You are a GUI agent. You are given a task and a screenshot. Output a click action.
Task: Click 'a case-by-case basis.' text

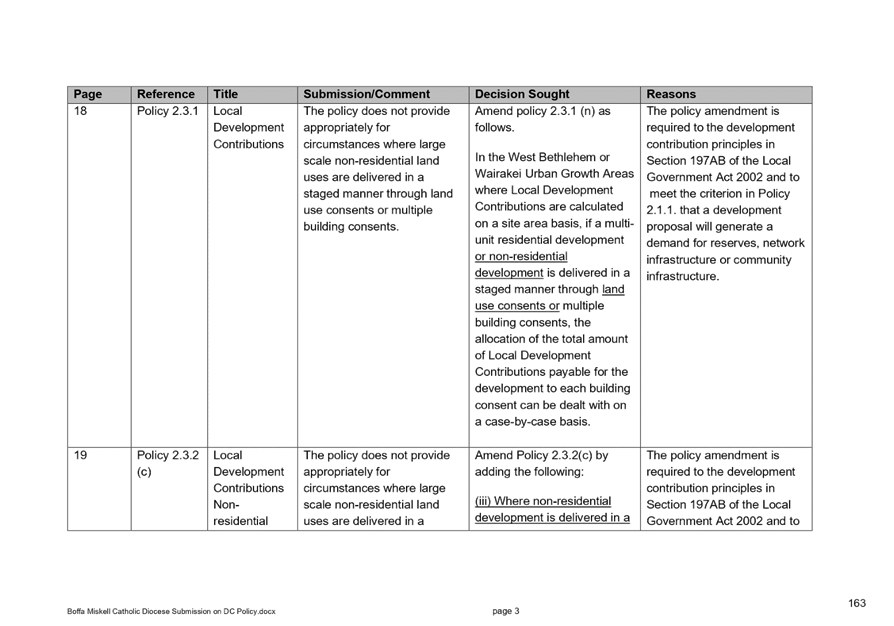tap(533, 422)
